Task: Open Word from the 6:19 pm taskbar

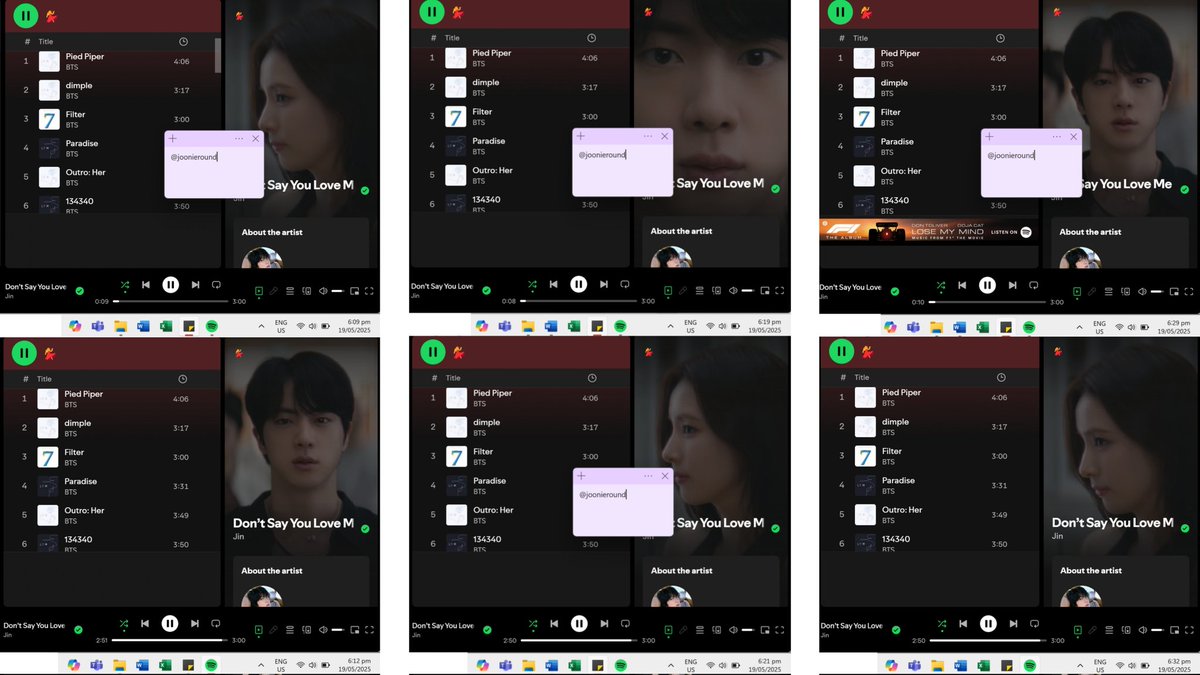Action: point(551,326)
